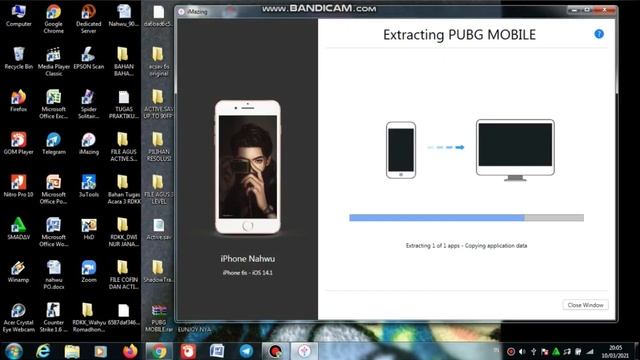The width and height of the screenshot is (640, 360).
Task: Open the 3uTools desktop shortcut
Action: pyautogui.click(x=89, y=187)
